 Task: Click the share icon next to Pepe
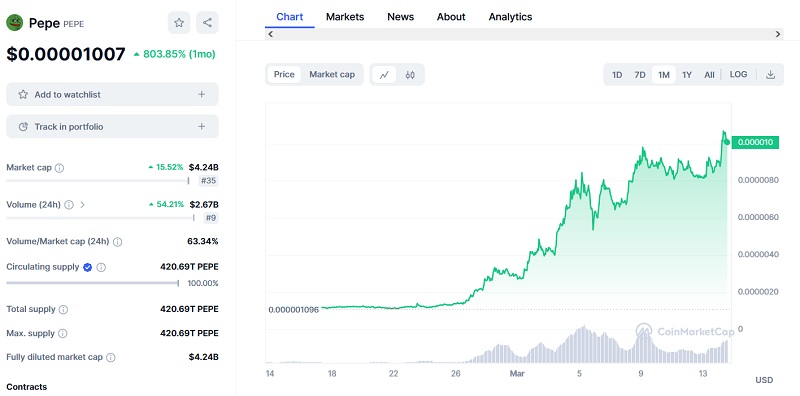(207, 22)
